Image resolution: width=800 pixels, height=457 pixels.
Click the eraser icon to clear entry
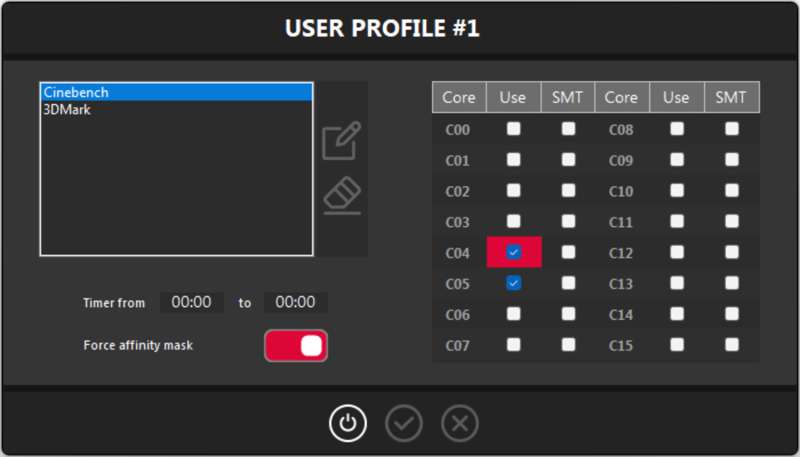point(342,196)
